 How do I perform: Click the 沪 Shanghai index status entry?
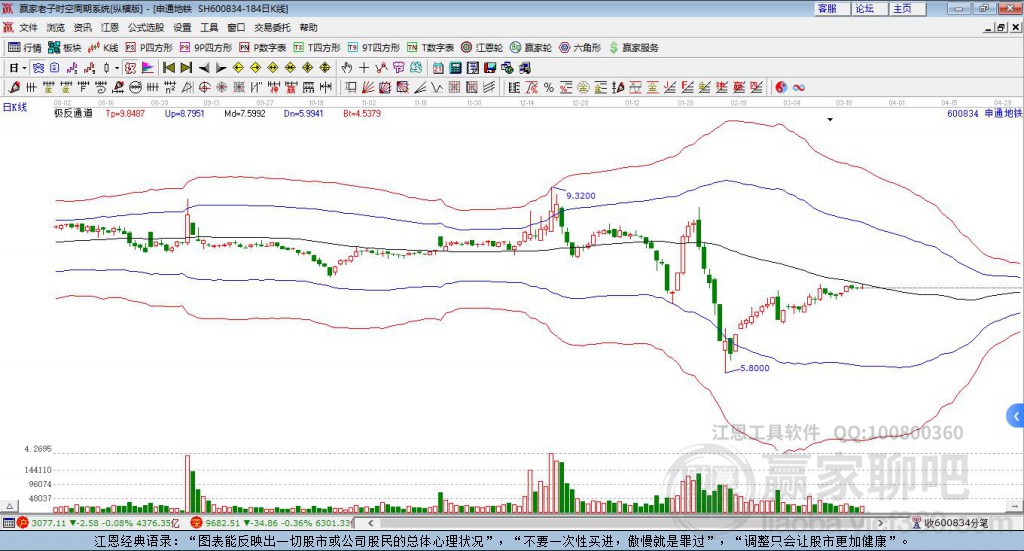point(98,523)
